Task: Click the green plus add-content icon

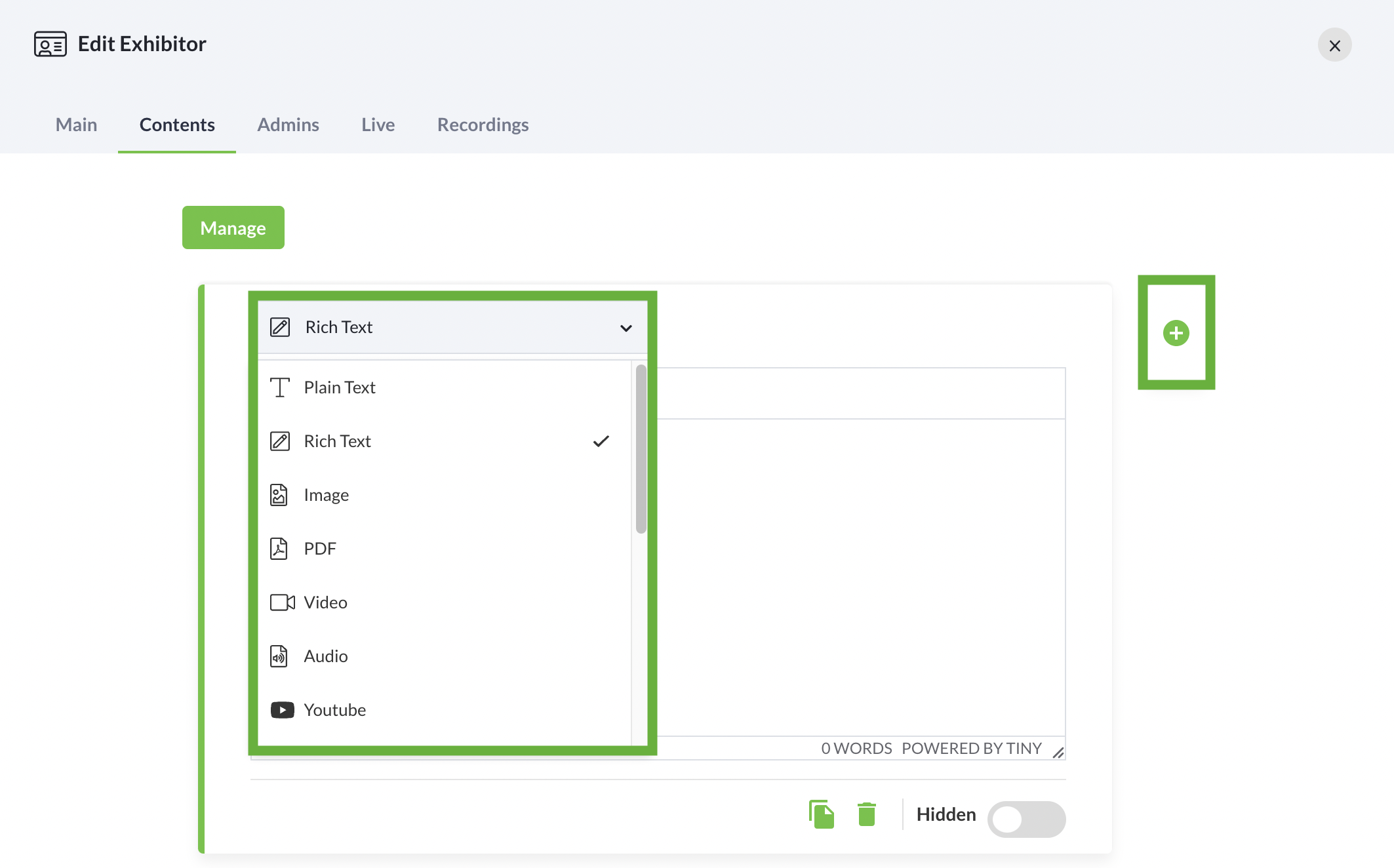Action: click(1176, 333)
